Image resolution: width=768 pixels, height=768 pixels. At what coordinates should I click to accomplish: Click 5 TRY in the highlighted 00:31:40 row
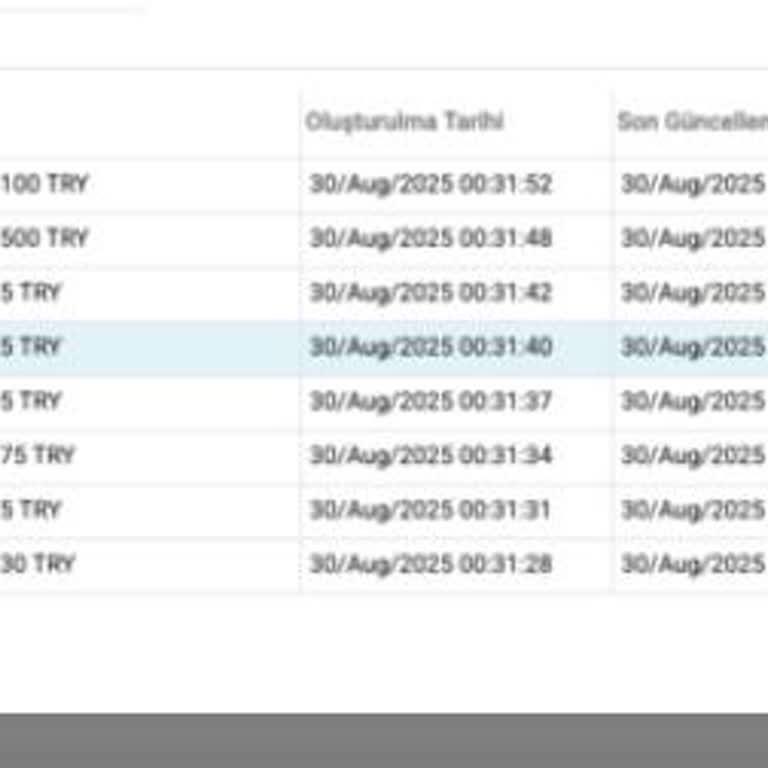pyautogui.click(x=30, y=347)
